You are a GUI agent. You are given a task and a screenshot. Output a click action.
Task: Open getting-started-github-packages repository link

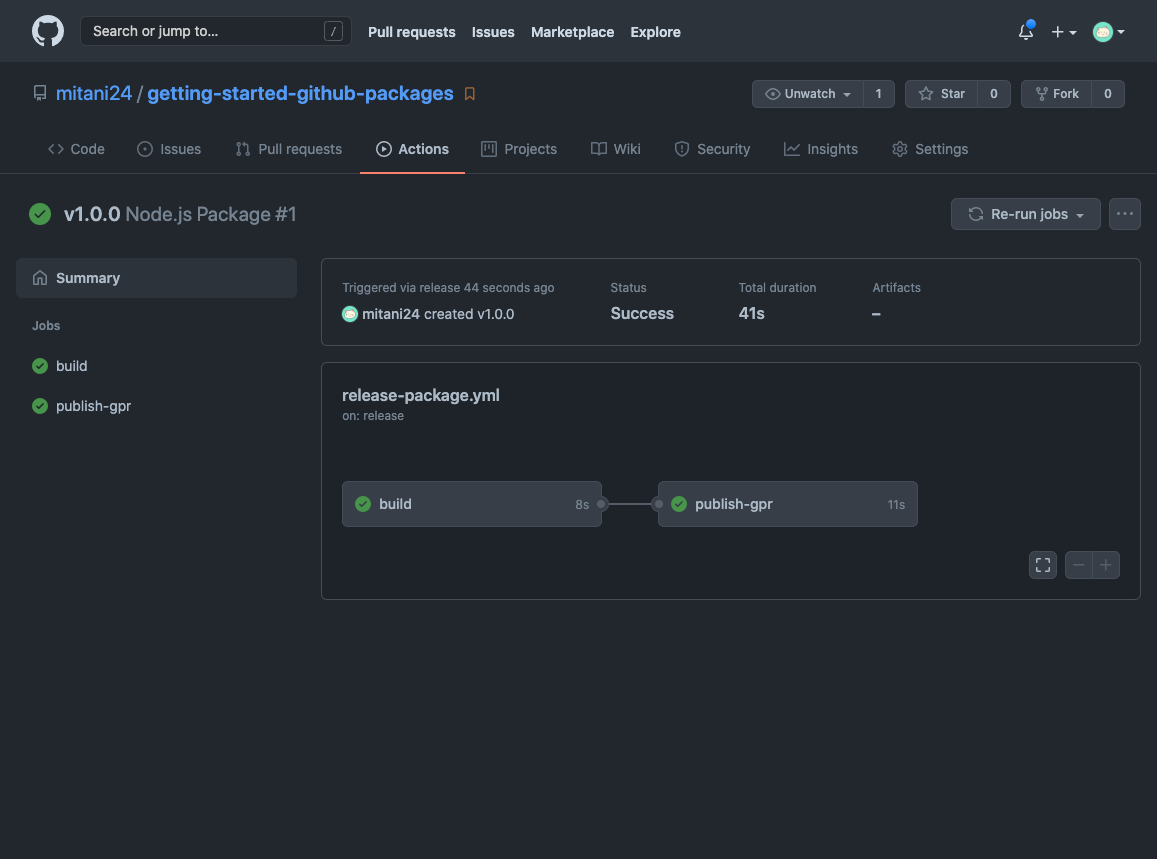[300, 93]
